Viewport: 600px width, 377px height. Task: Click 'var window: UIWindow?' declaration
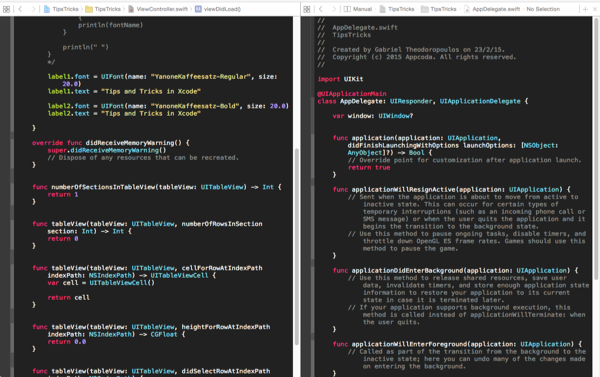tap(373, 116)
